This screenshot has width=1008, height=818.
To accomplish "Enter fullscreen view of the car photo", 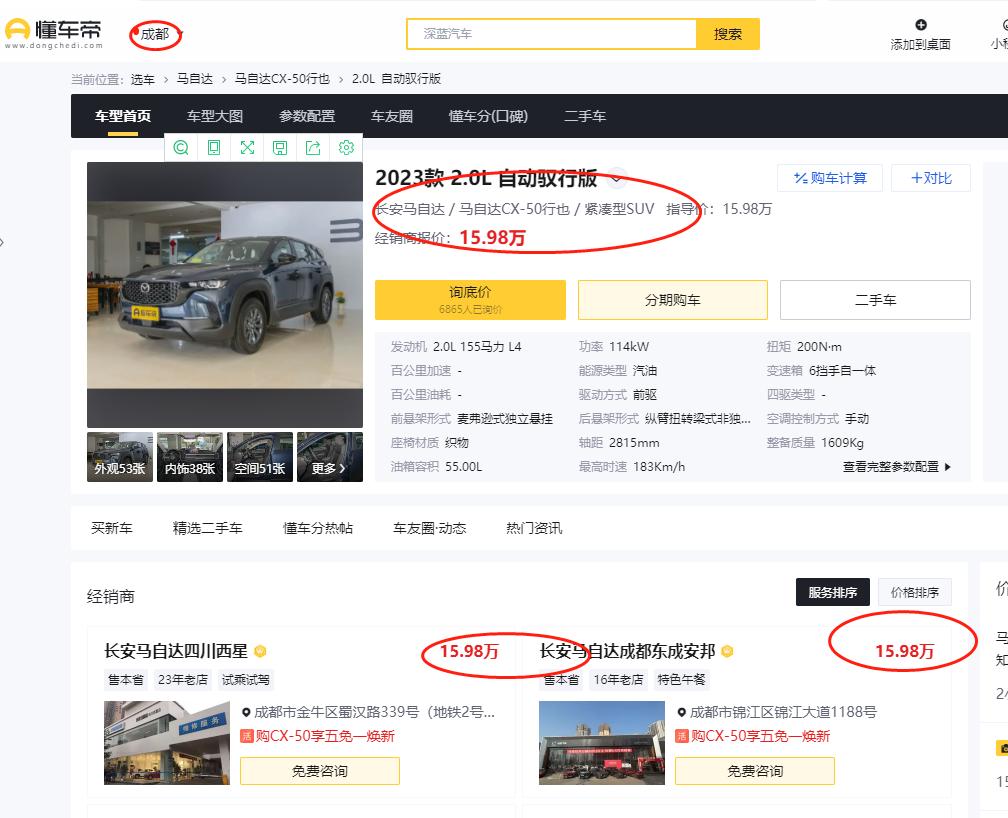I will click(247, 147).
